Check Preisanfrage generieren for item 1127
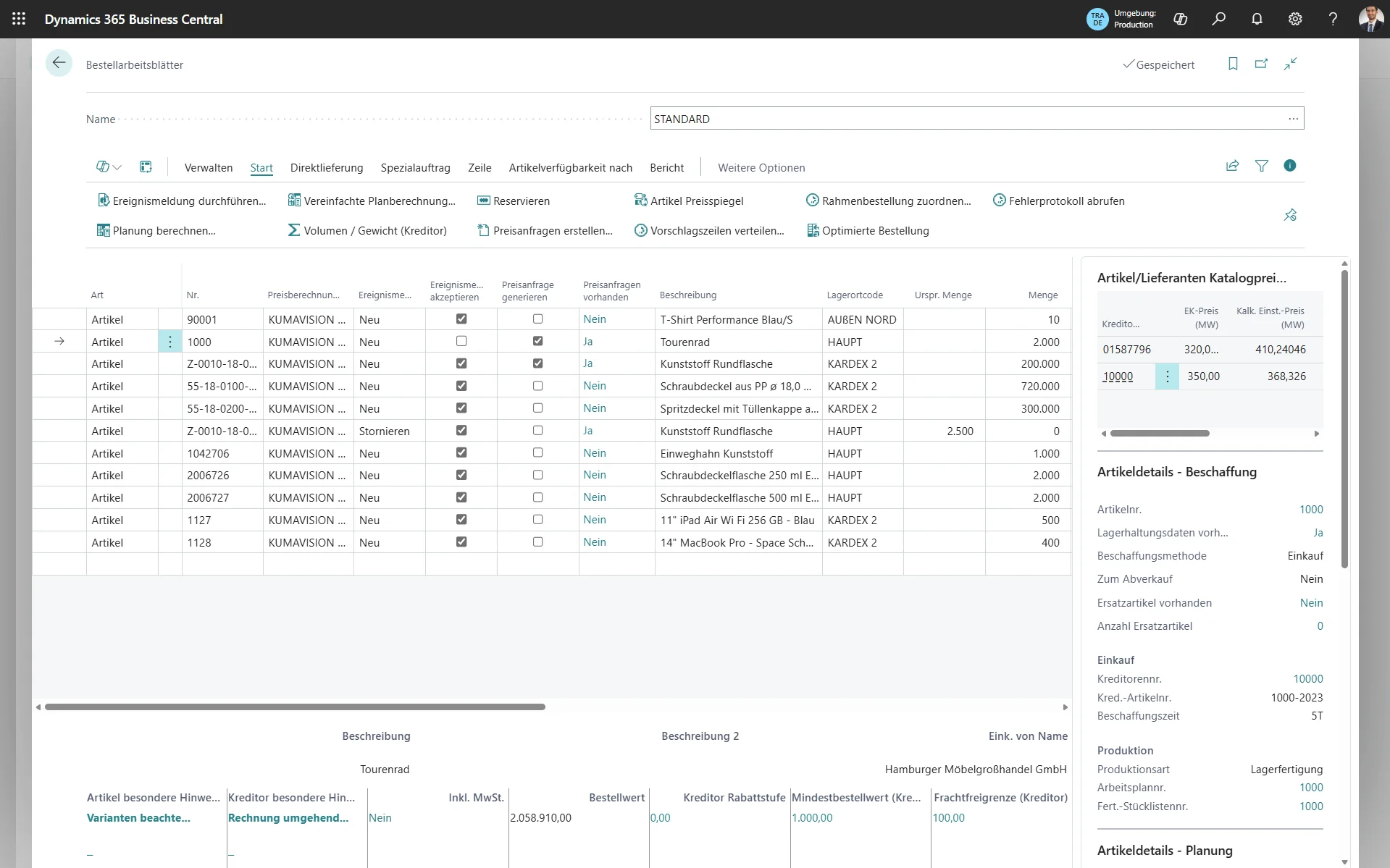Viewport: 1390px width, 868px height. tap(537, 520)
